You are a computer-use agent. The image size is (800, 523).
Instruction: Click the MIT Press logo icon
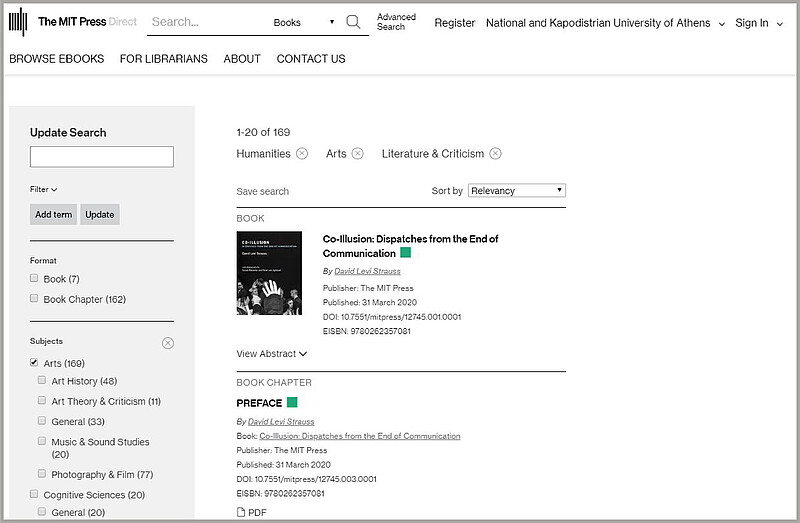(x=18, y=22)
